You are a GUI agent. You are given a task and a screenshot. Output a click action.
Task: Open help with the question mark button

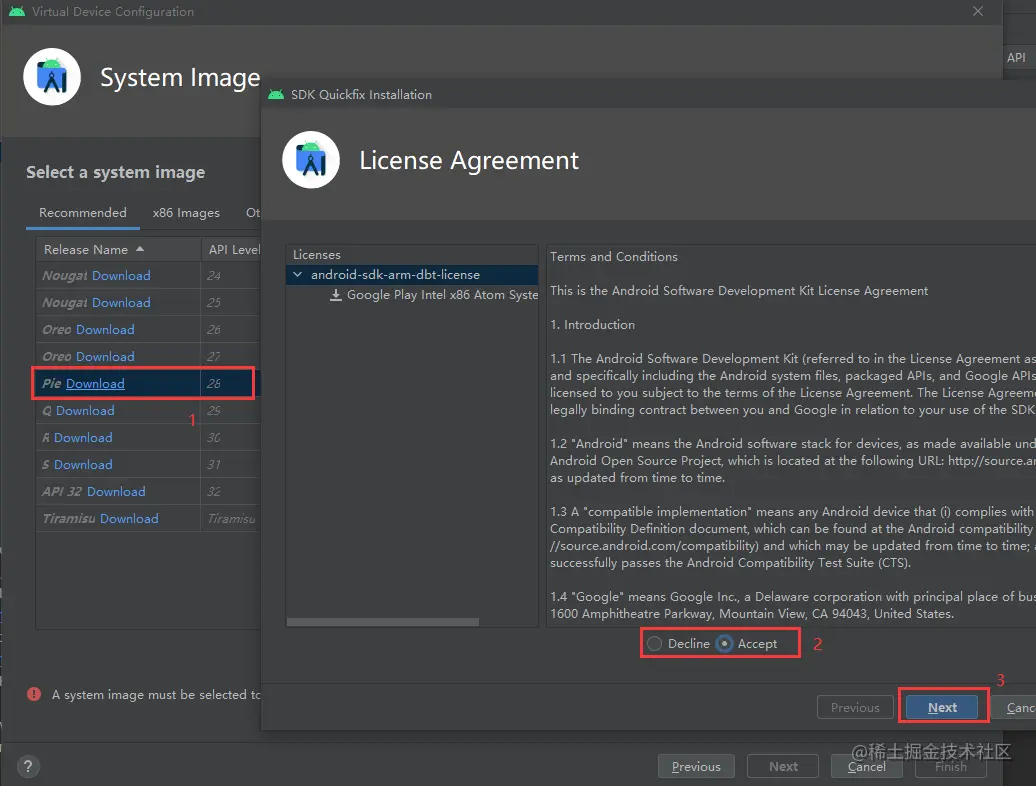coord(28,766)
